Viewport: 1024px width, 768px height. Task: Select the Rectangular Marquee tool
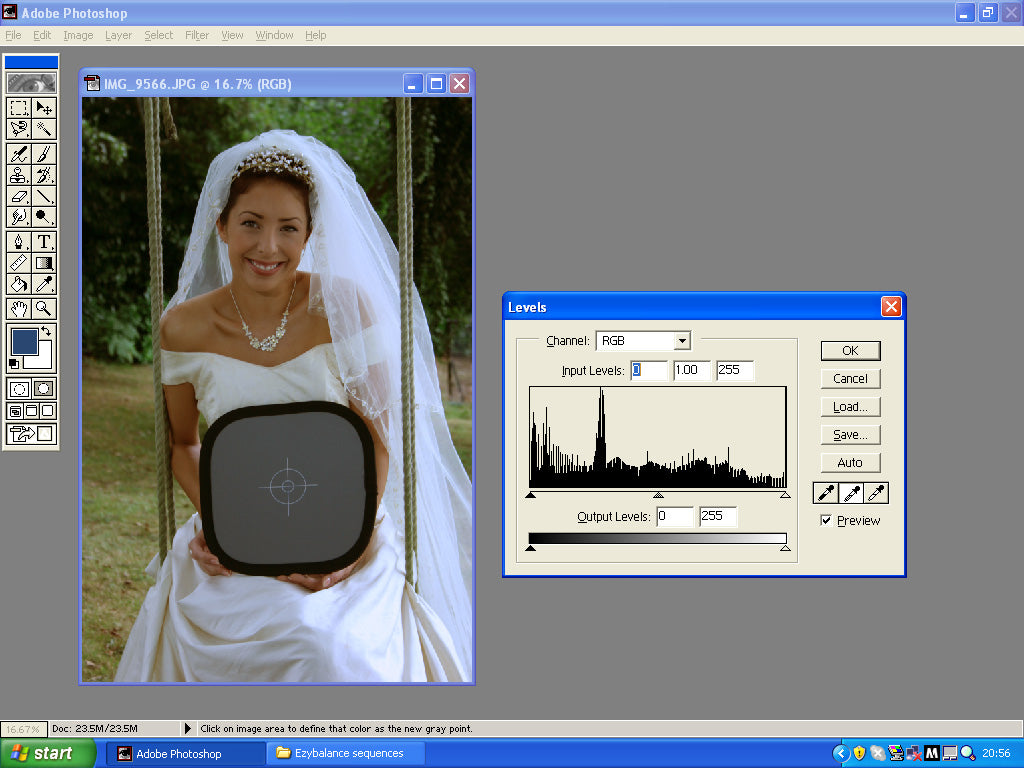coord(19,107)
